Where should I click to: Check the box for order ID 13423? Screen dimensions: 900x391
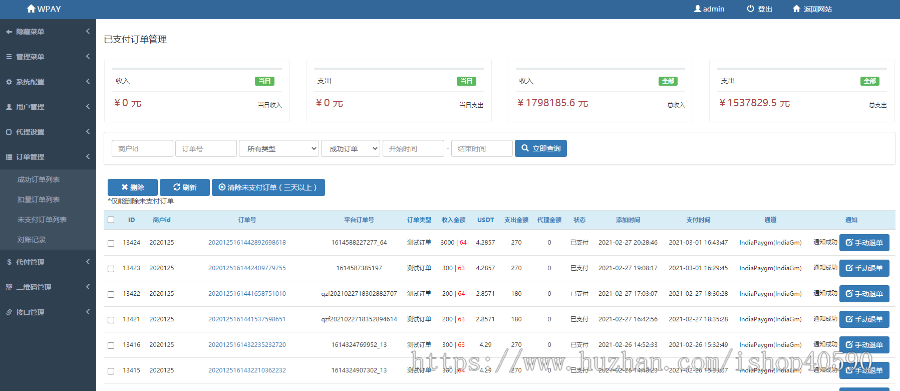click(x=111, y=269)
